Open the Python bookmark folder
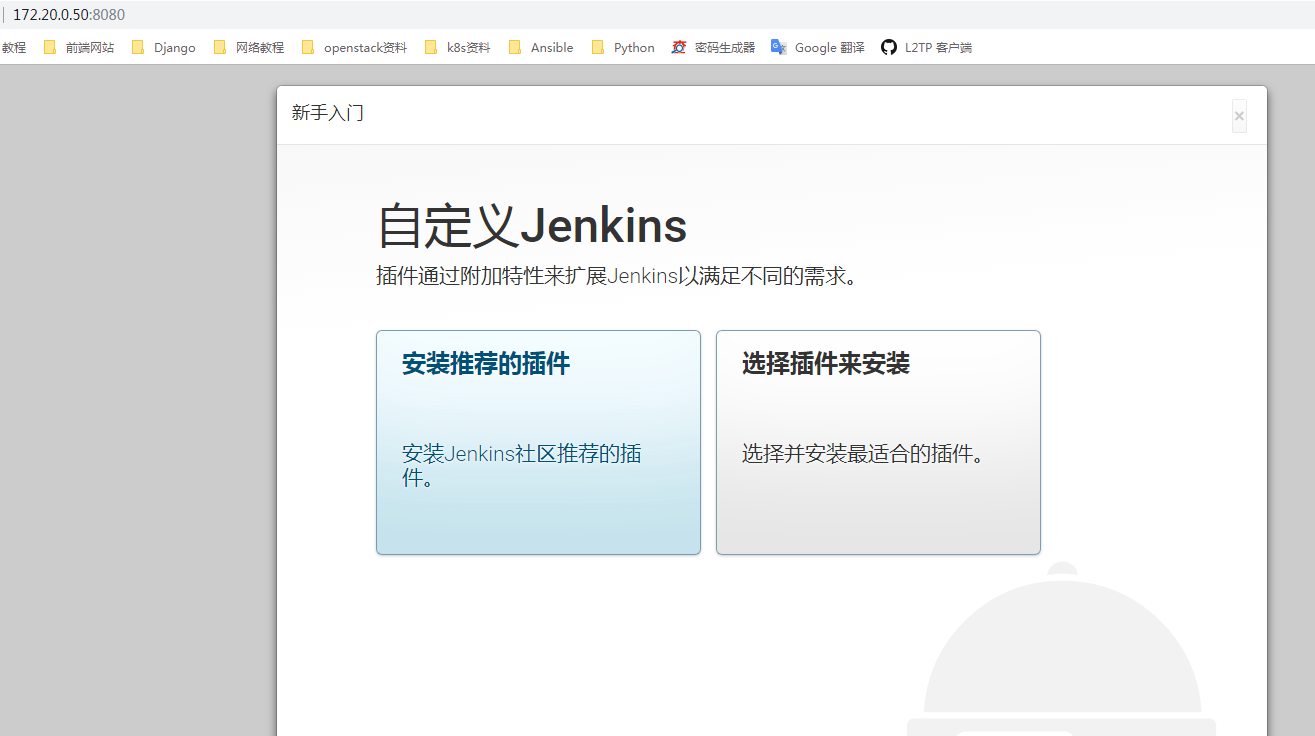Image resolution: width=1315 pixels, height=736 pixels. coord(623,47)
